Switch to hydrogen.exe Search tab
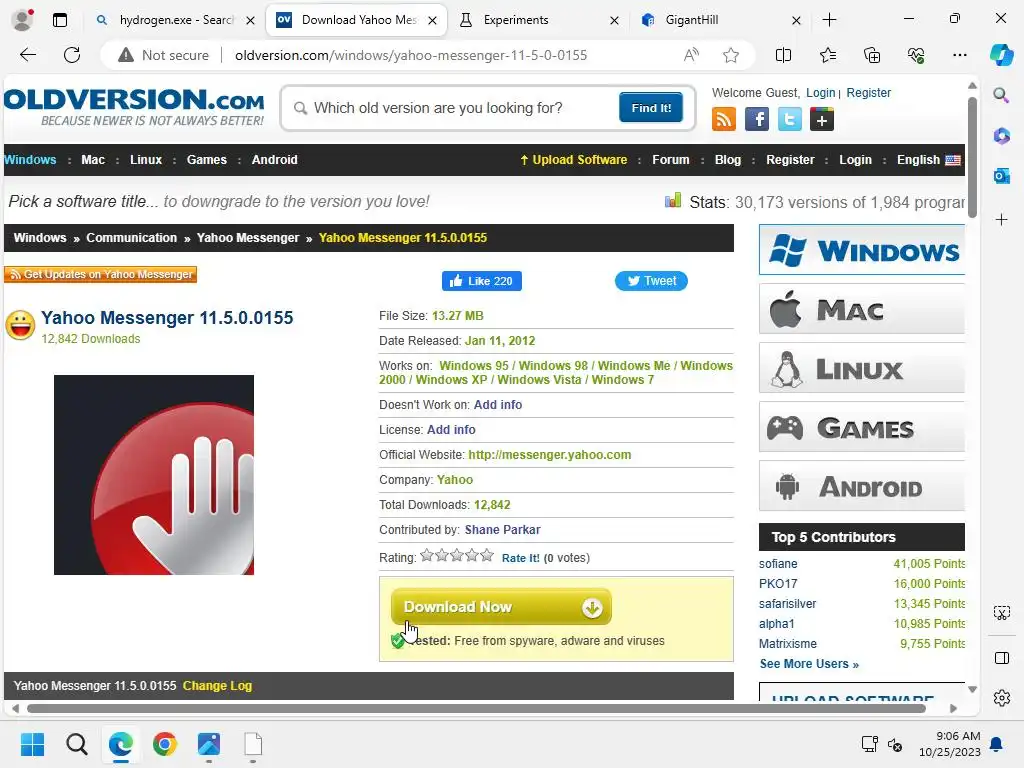 point(175,20)
